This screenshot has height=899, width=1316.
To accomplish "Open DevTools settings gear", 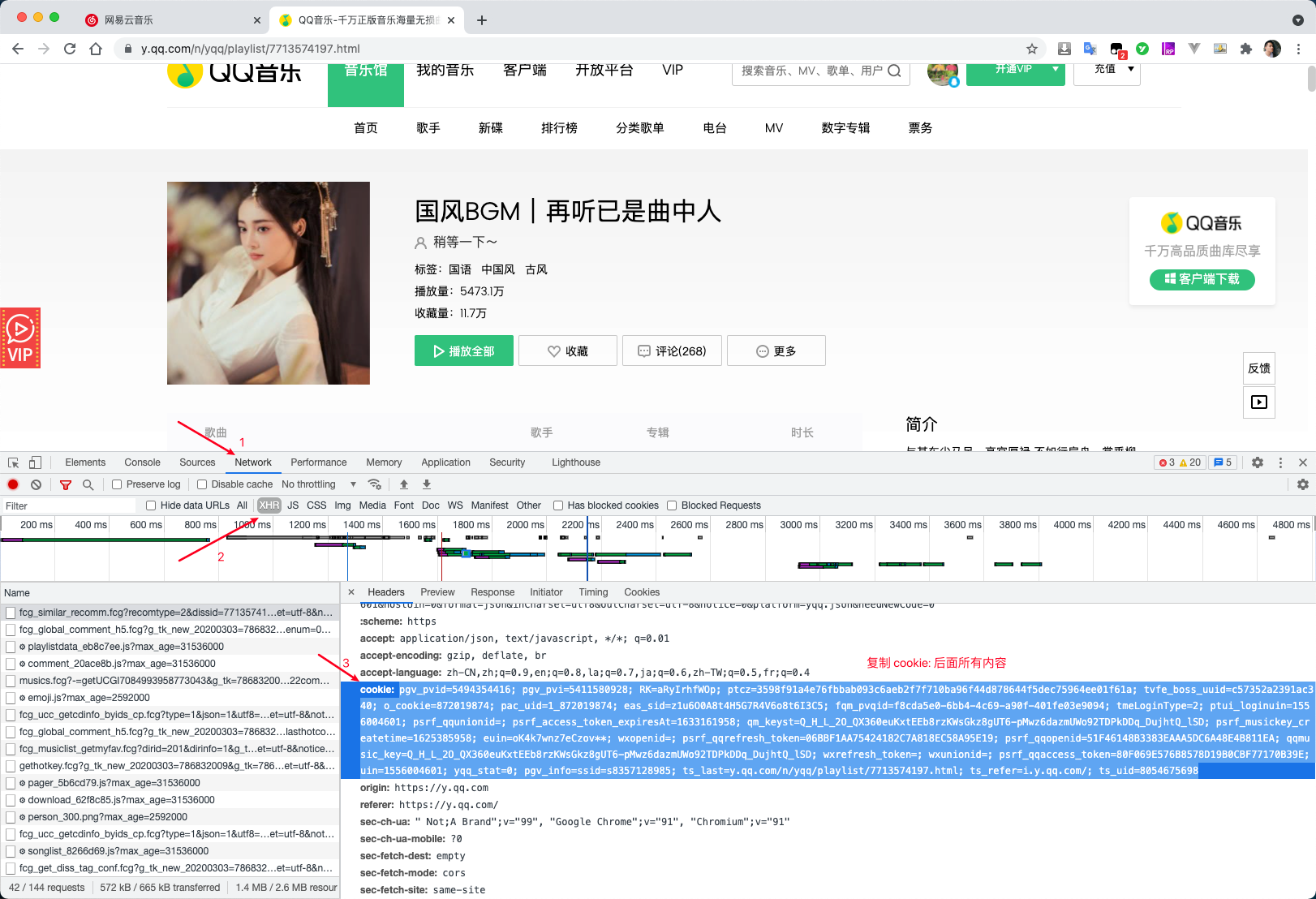I will coord(1258,462).
